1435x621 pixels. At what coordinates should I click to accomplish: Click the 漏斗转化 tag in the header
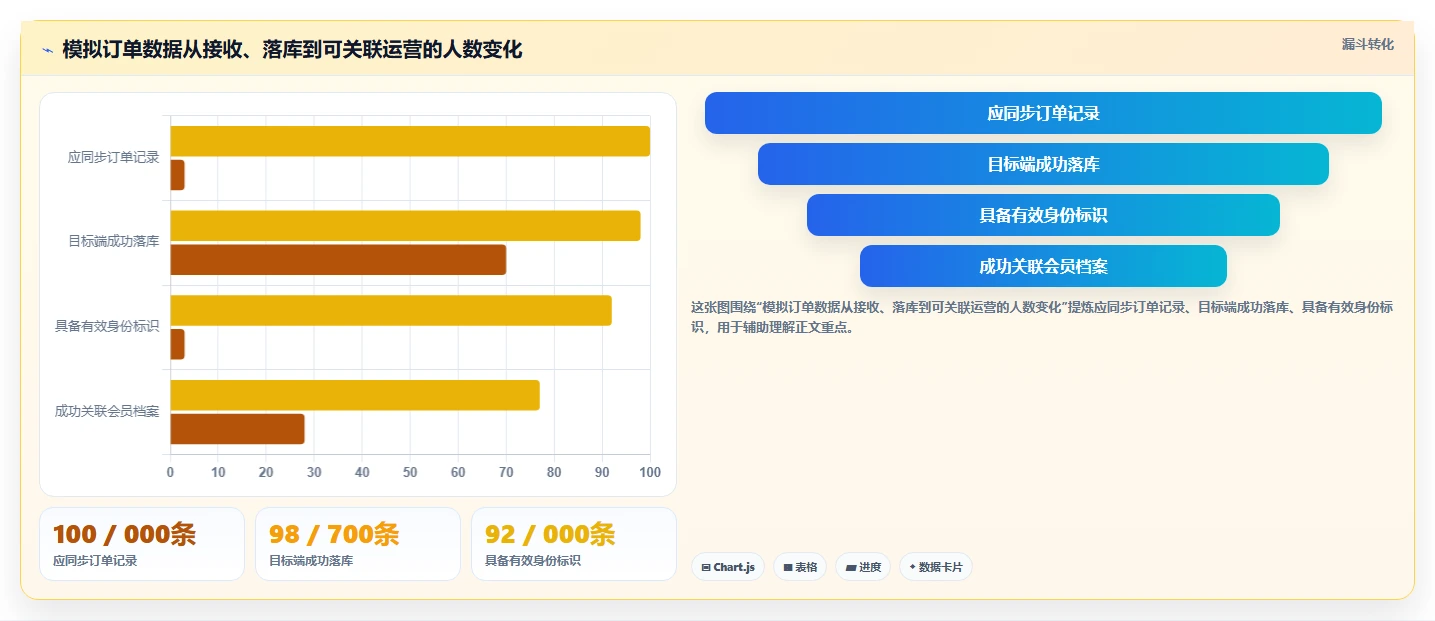(1367, 44)
